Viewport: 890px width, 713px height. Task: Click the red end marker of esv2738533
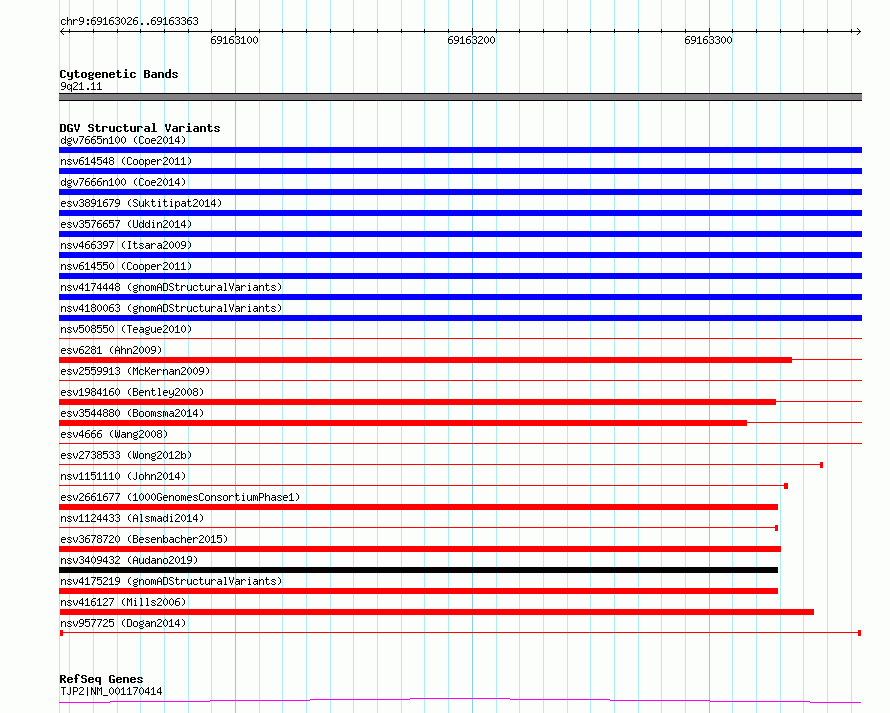821,465
